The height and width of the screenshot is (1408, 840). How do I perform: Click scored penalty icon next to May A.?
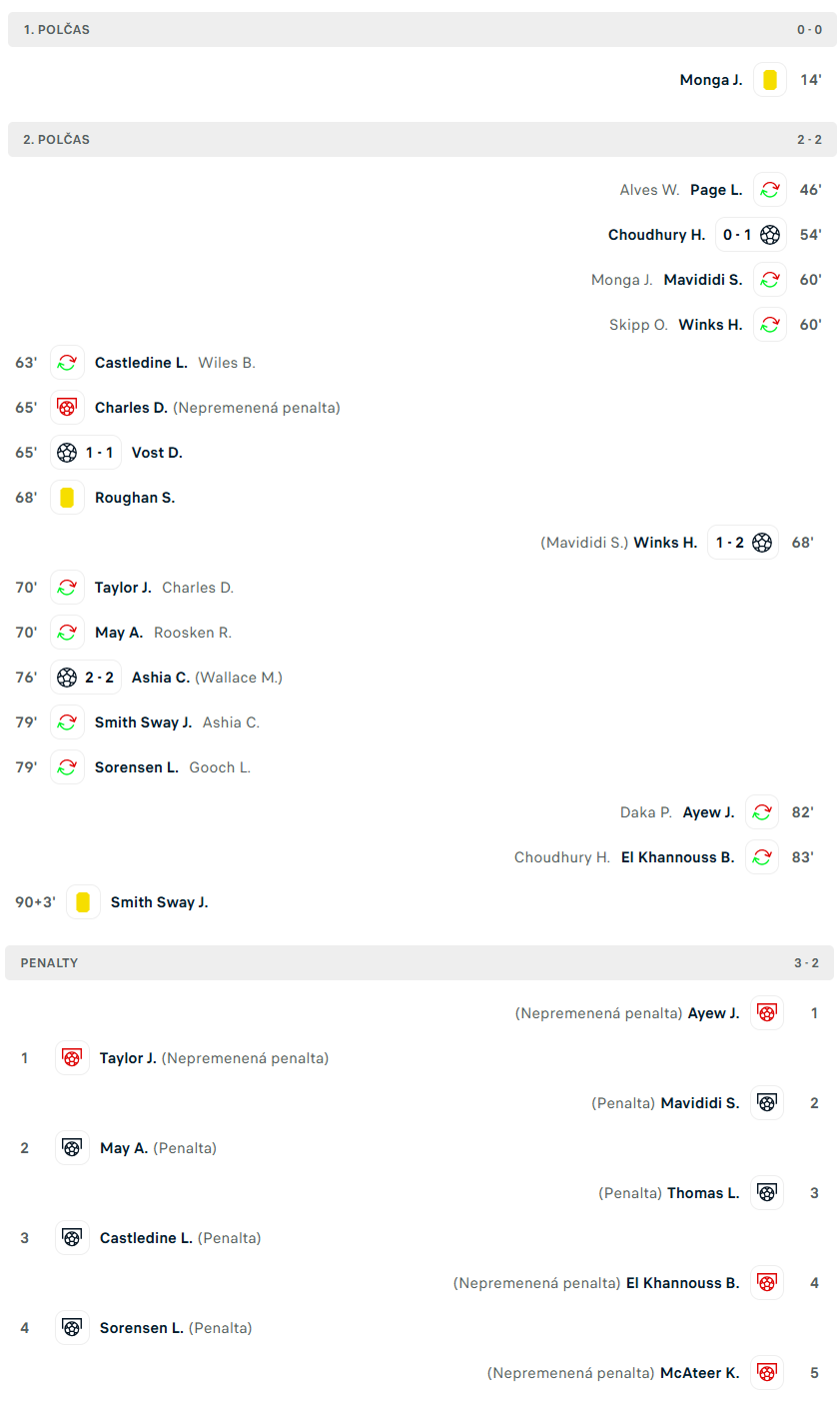coord(72,1148)
